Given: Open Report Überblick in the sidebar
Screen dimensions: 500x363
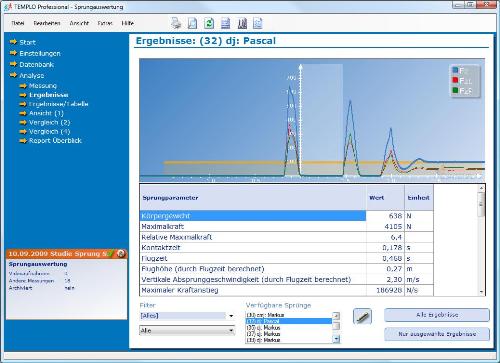Looking at the screenshot, I should 55,140.
